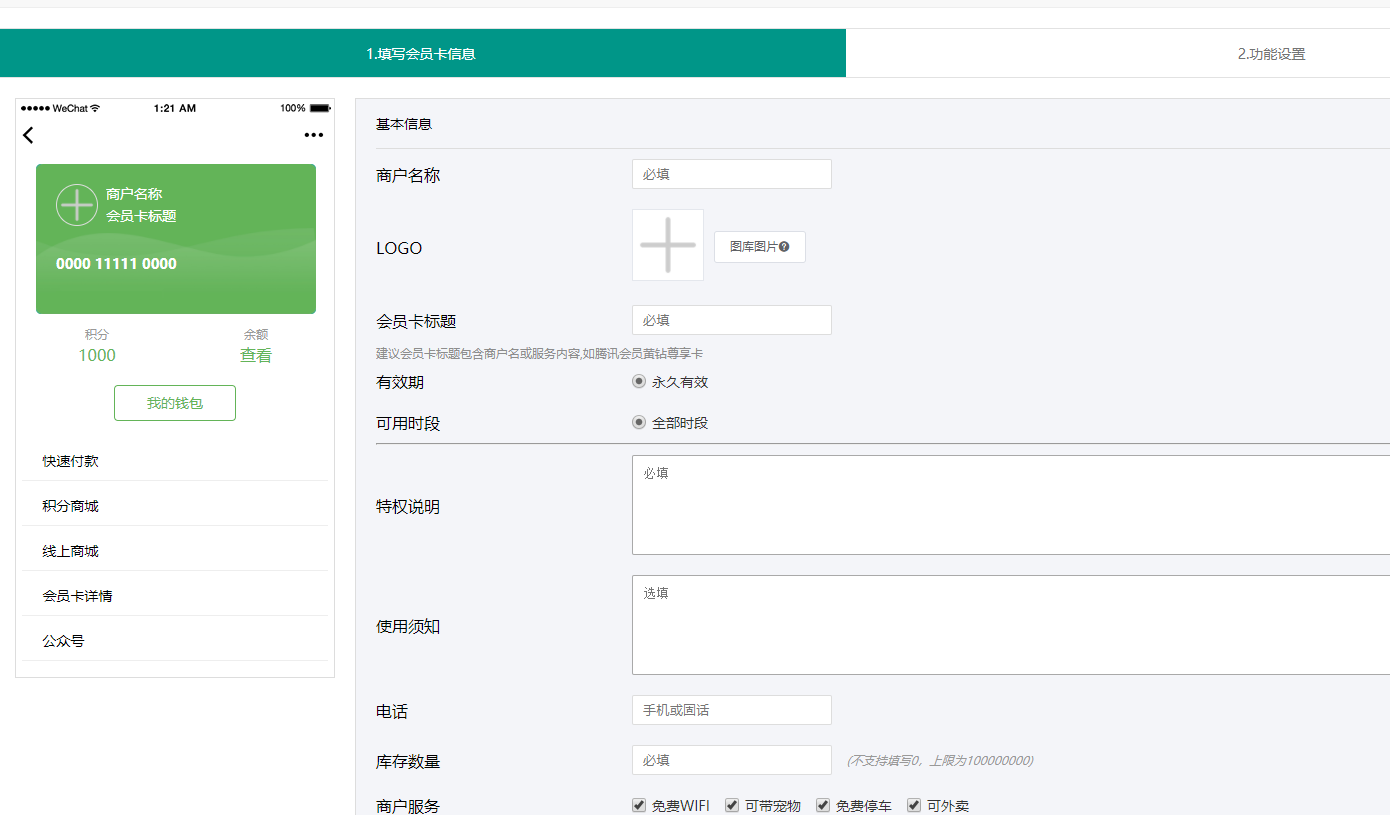
Task: Click the help question mark on 图库图片
Action: [784, 247]
